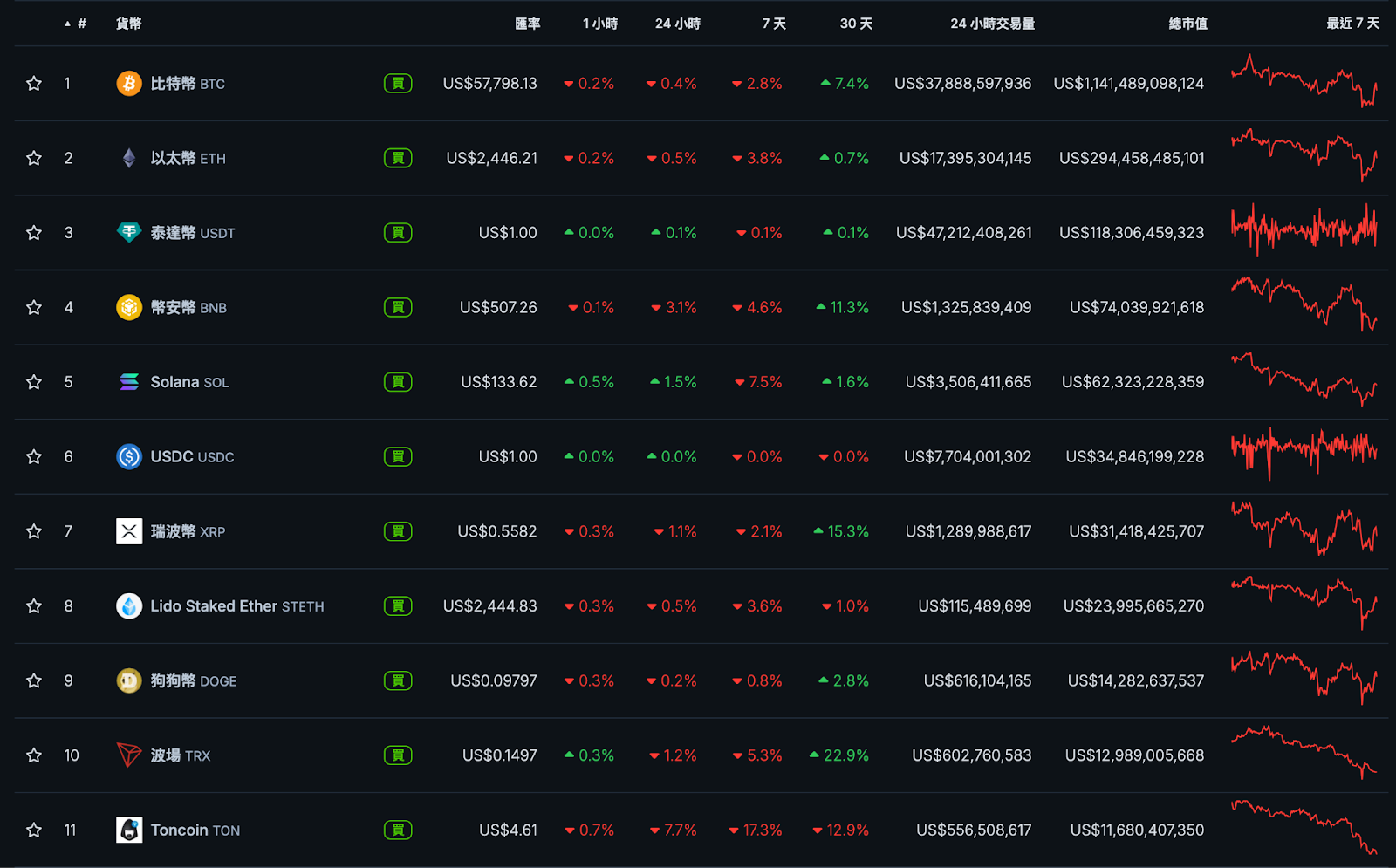Sort by the 匯率 price header
Screen dimensions: 1396x868
[x=527, y=24]
